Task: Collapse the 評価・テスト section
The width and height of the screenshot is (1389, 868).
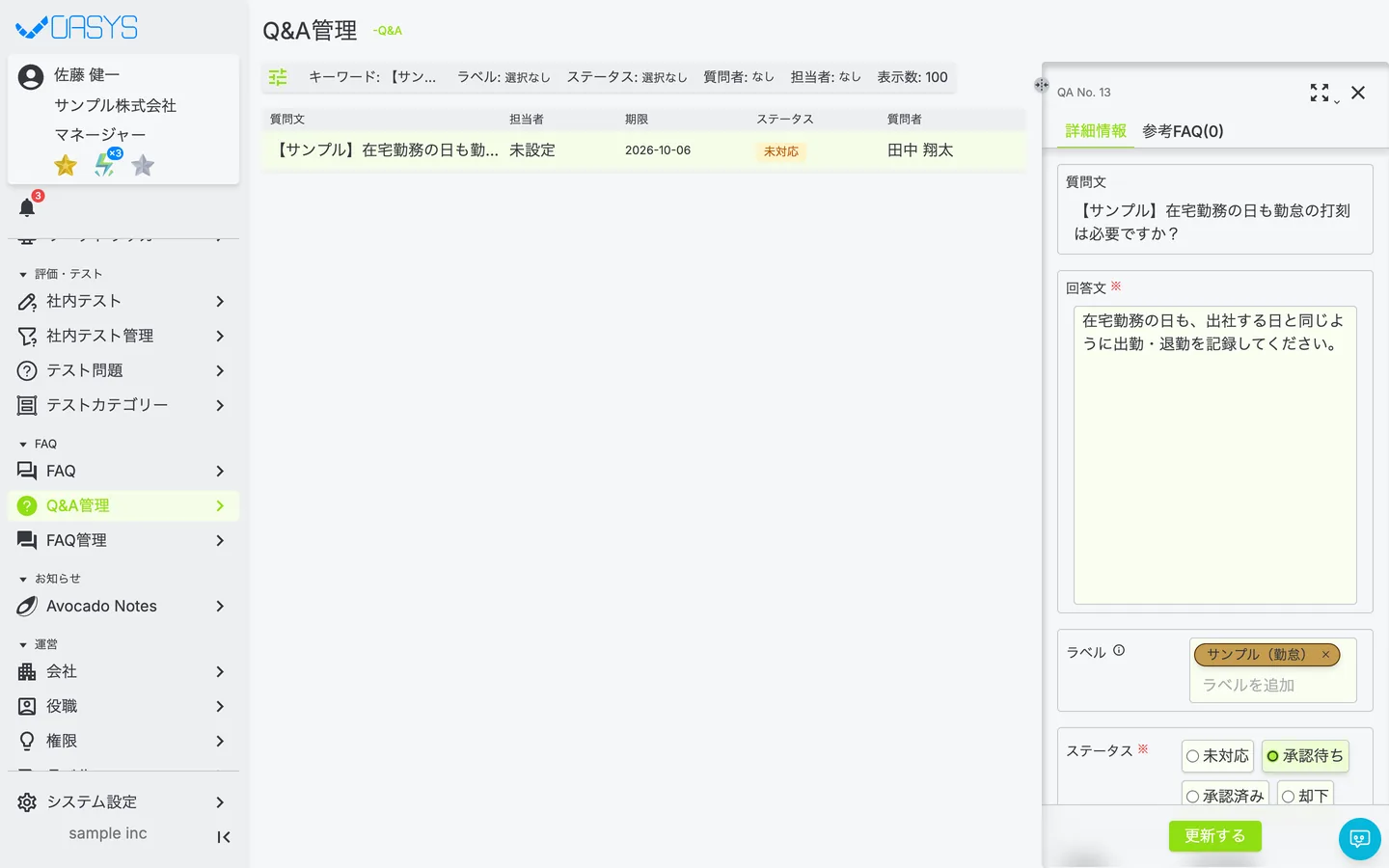Action: click(23, 275)
